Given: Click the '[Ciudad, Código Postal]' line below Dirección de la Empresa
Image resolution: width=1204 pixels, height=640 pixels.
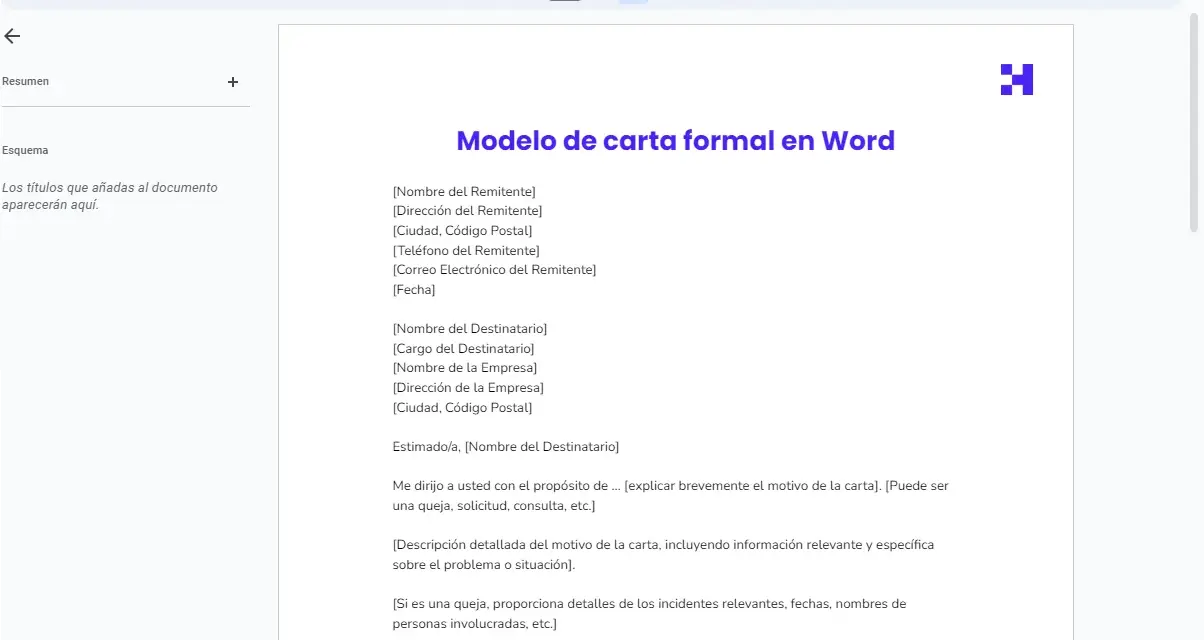Looking at the screenshot, I should pyautogui.click(x=462, y=408).
